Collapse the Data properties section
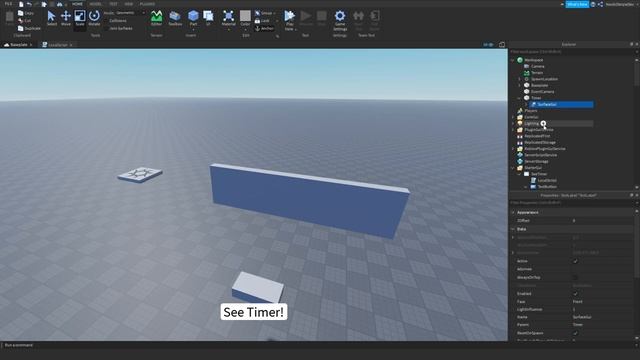This screenshot has width=640, height=360. pyautogui.click(x=513, y=229)
